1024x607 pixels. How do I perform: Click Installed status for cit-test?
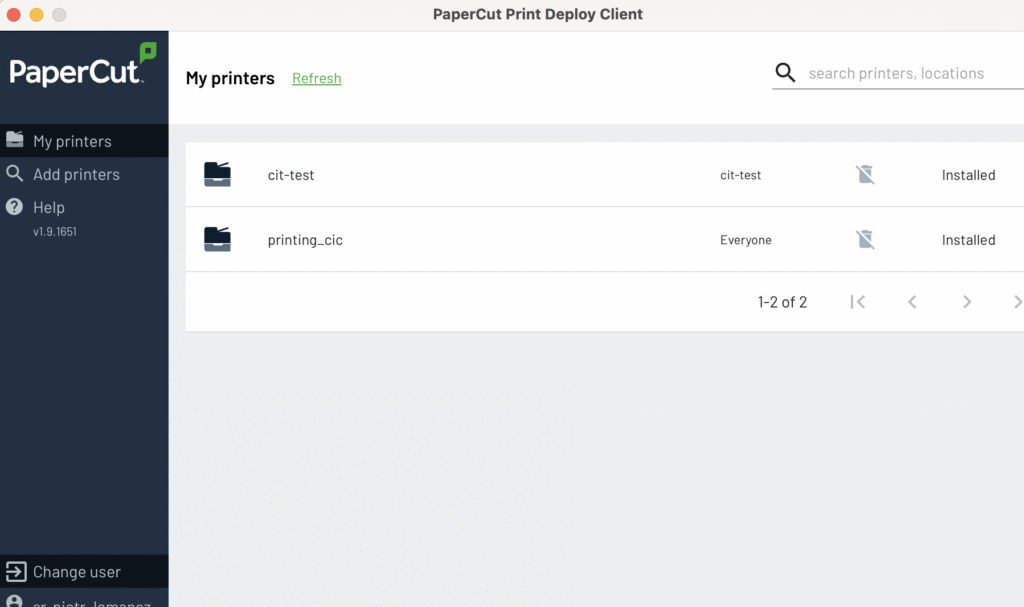(x=968, y=175)
